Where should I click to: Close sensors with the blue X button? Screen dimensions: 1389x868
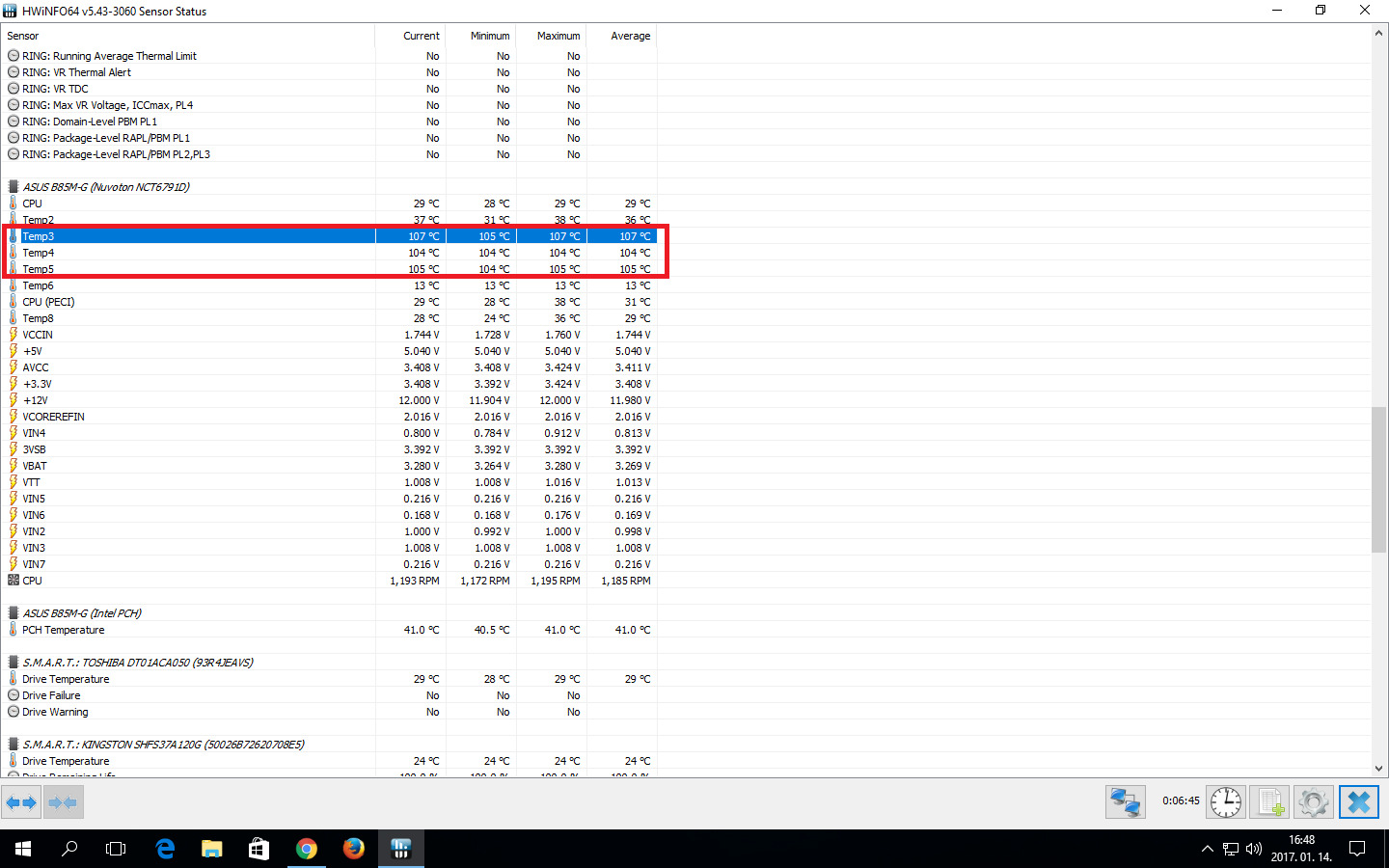coord(1358,801)
